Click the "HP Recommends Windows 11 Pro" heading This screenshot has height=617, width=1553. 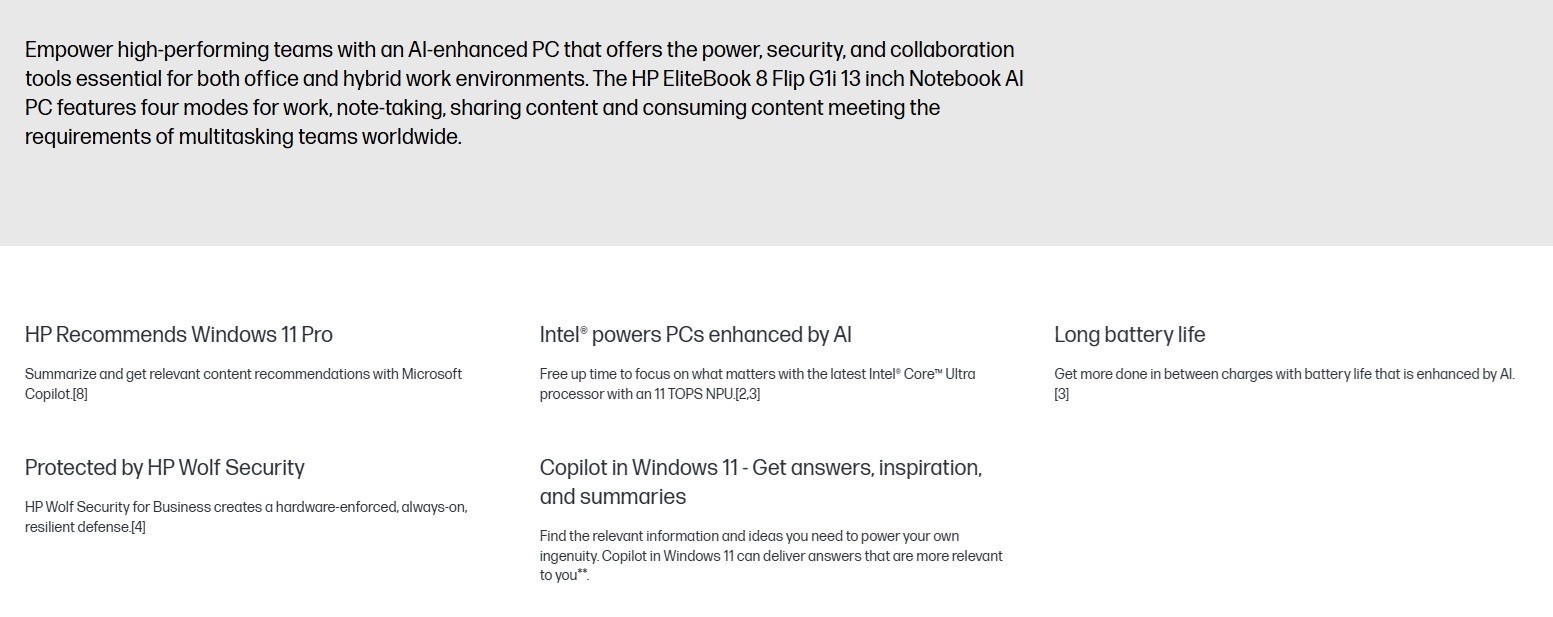point(179,334)
